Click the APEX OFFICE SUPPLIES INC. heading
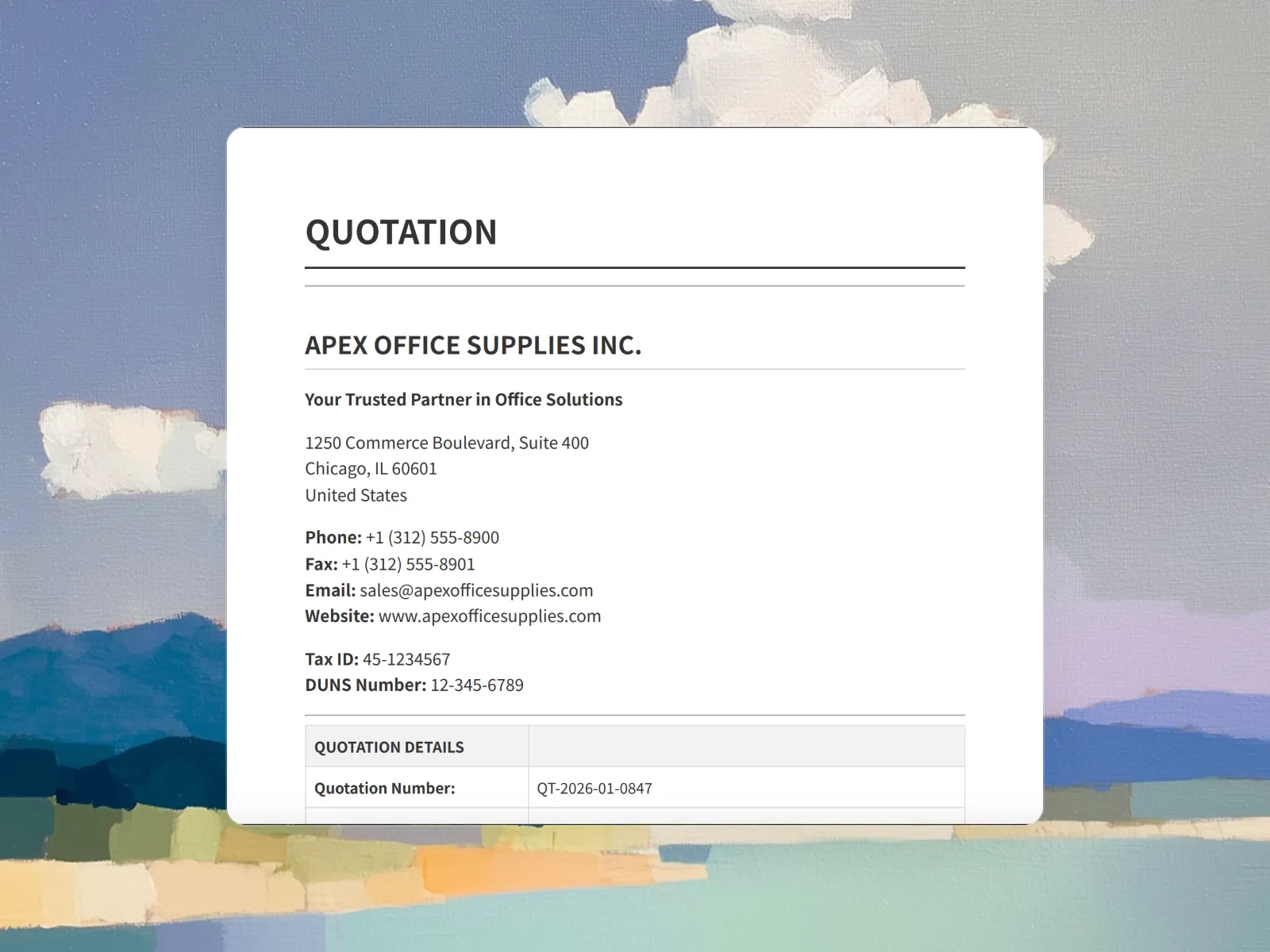This screenshot has height=952, width=1270. point(473,345)
